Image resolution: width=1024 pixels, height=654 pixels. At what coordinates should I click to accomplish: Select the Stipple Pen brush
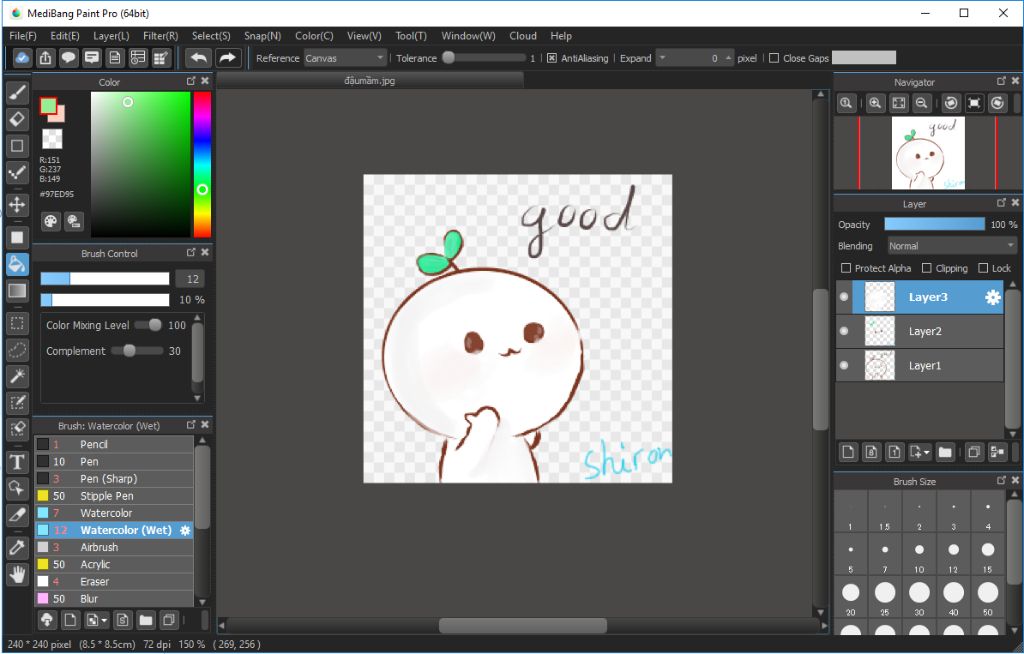(x=114, y=496)
